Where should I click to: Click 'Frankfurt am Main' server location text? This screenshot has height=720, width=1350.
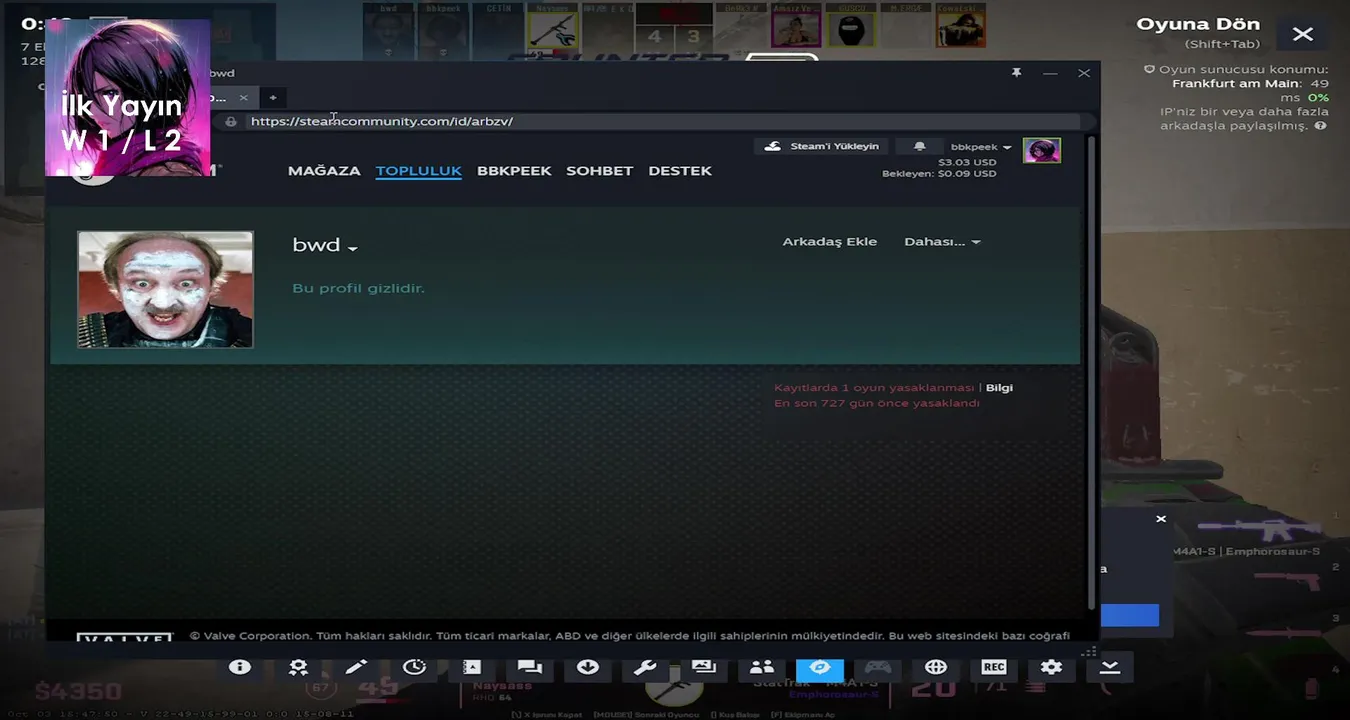1236,84
